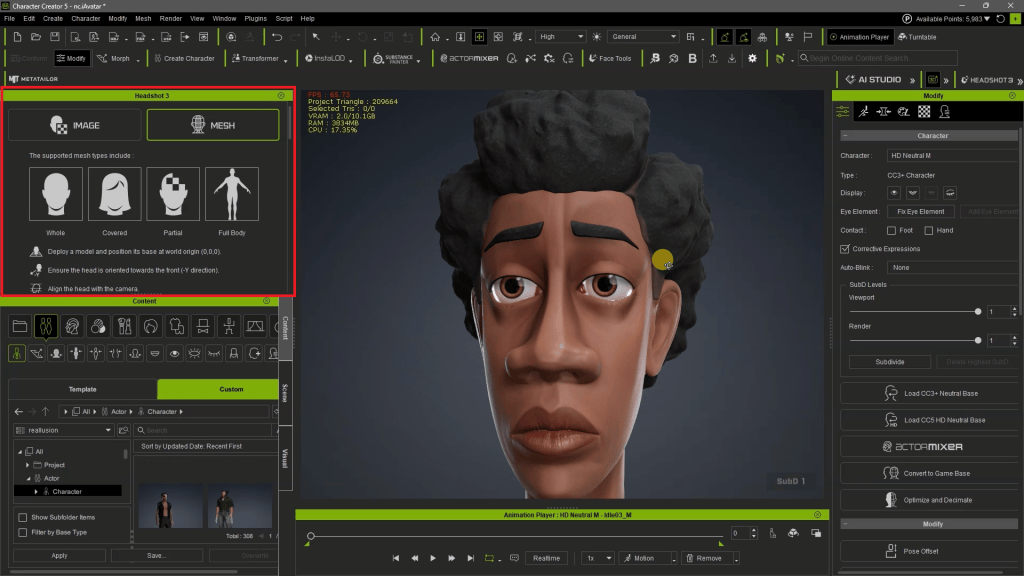Expand the Project tree node
The height and width of the screenshot is (576, 1024).
(27, 465)
